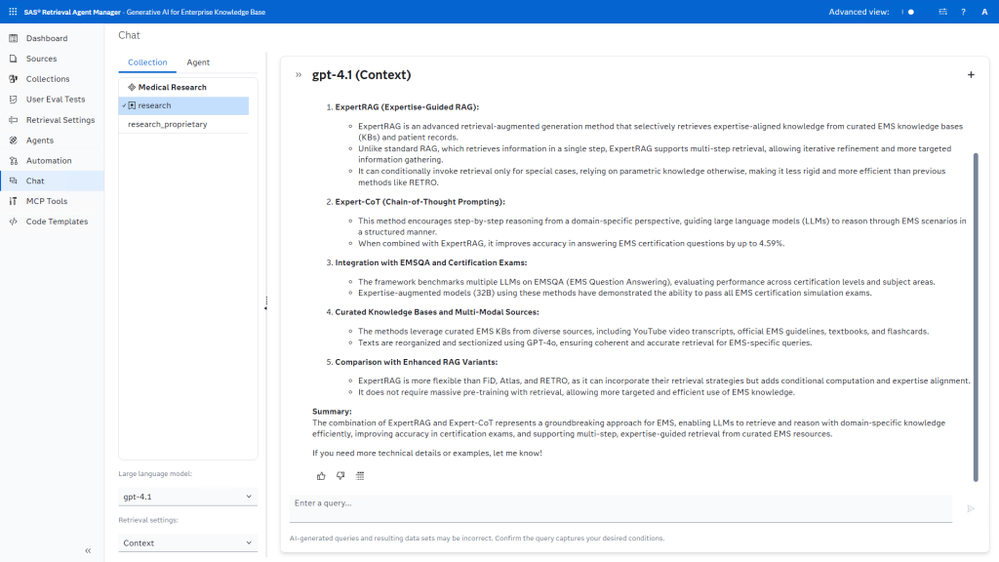Open the Context retrieval settings dropdown
This screenshot has height=562, width=999.
(187, 543)
